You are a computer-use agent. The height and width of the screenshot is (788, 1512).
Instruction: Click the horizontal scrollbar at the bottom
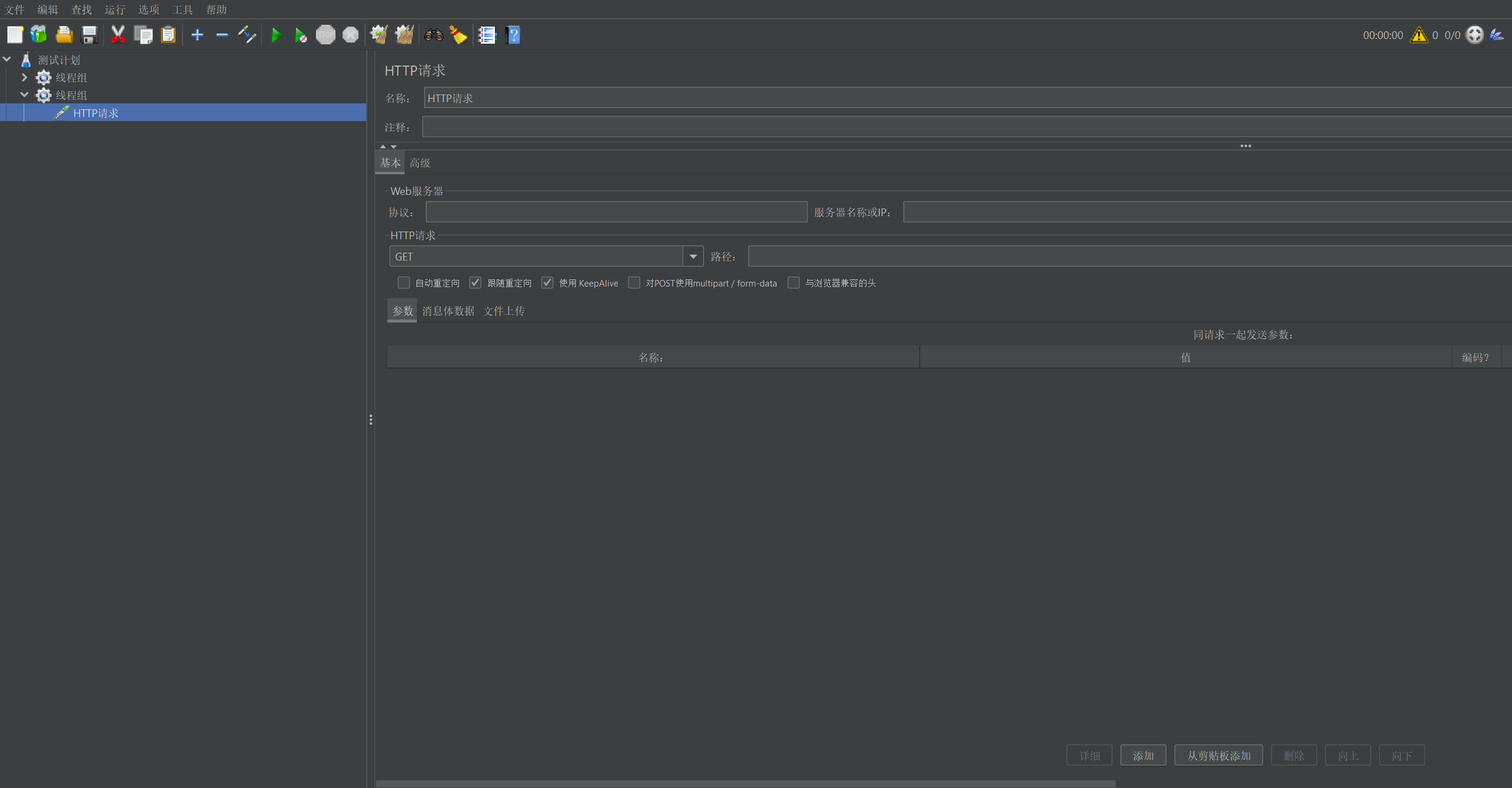click(745, 784)
